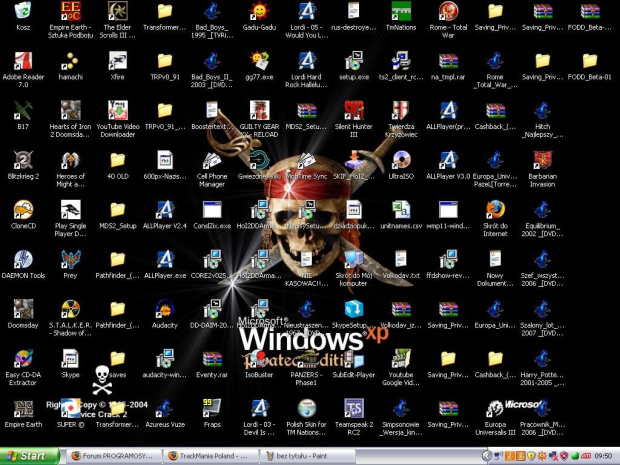Launch Blitzkrieg 2 shortcut
This screenshot has width=620, height=465.
[x=23, y=160]
